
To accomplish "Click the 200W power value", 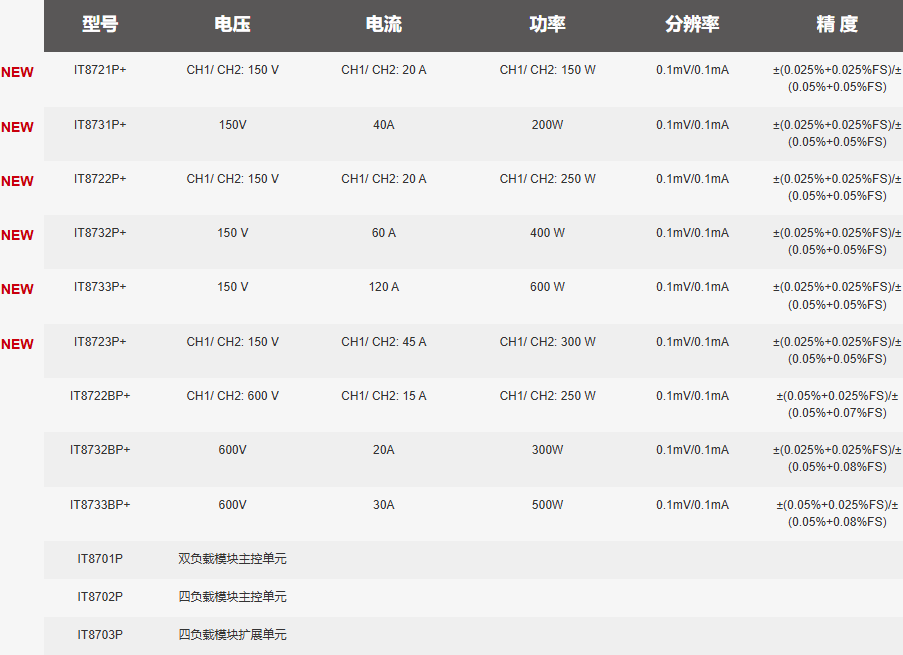I will [547, 124].
